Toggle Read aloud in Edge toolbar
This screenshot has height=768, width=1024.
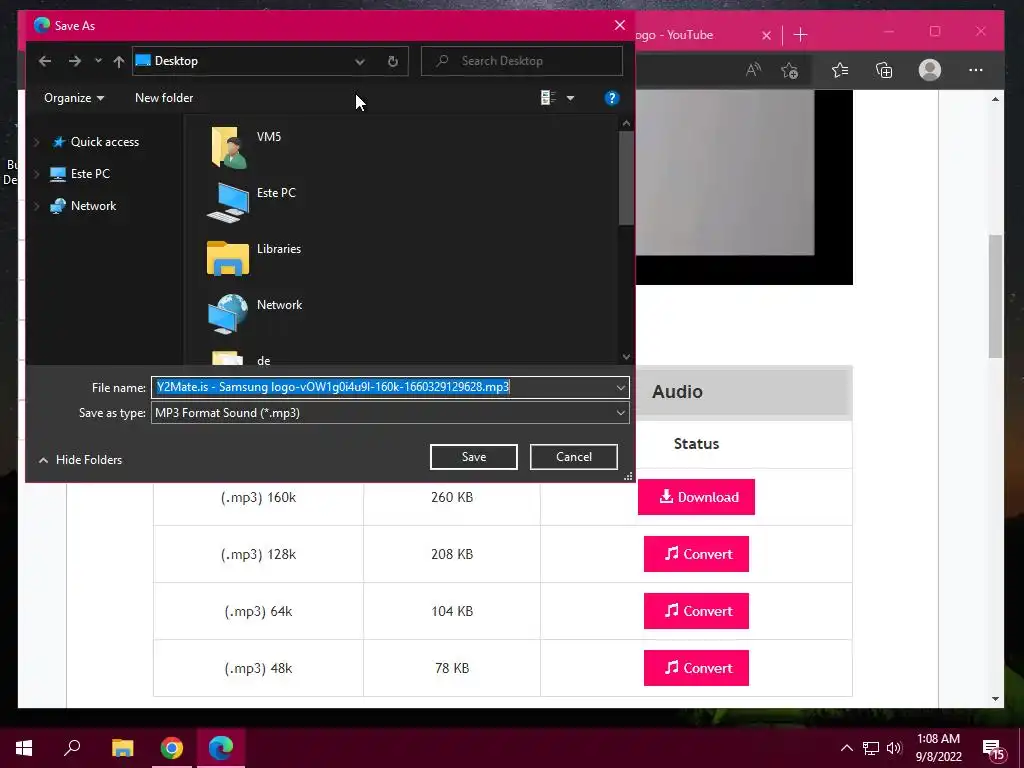point(753,70)
